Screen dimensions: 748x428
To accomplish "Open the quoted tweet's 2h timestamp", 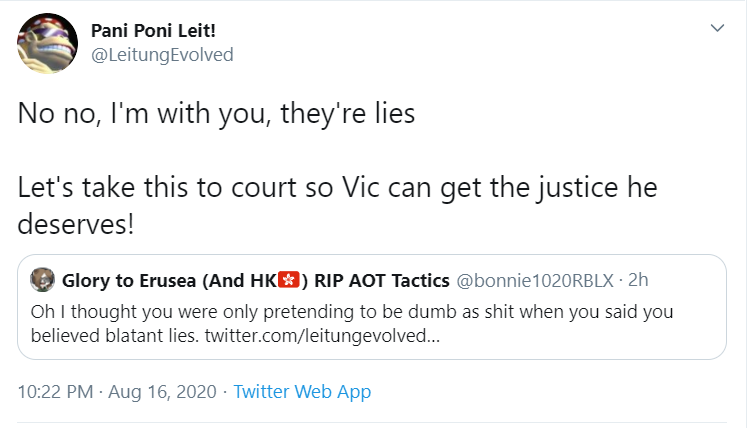I will pyautogui.click(x=638, y=280).
